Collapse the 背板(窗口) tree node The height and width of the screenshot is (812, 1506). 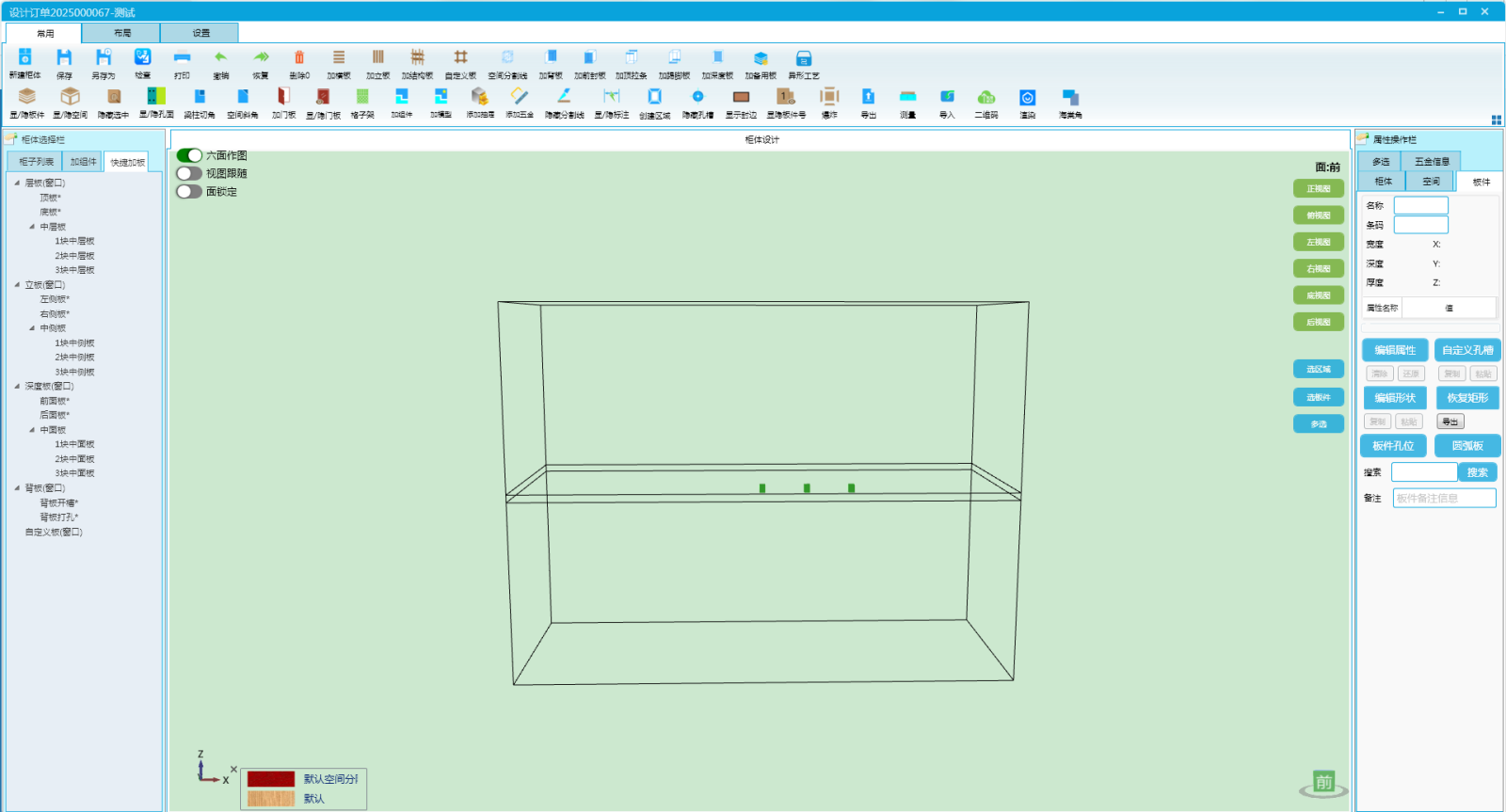pos(17,487)
